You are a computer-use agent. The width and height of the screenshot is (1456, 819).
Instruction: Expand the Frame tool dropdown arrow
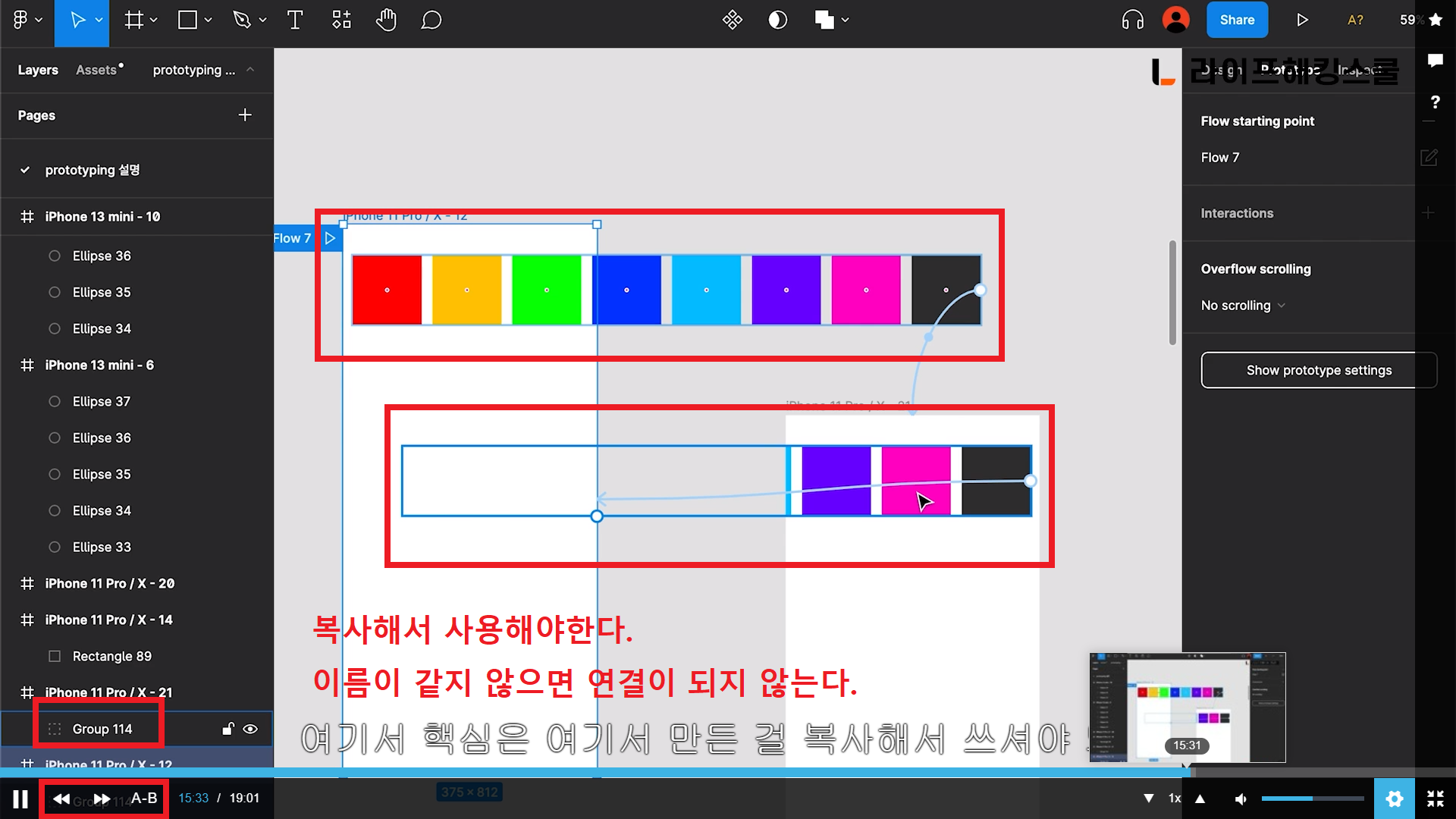point(154,20)
